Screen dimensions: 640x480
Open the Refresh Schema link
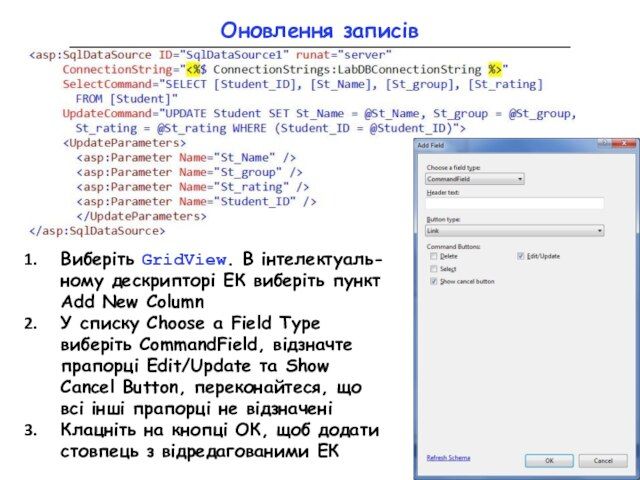(x=448, y=457)
